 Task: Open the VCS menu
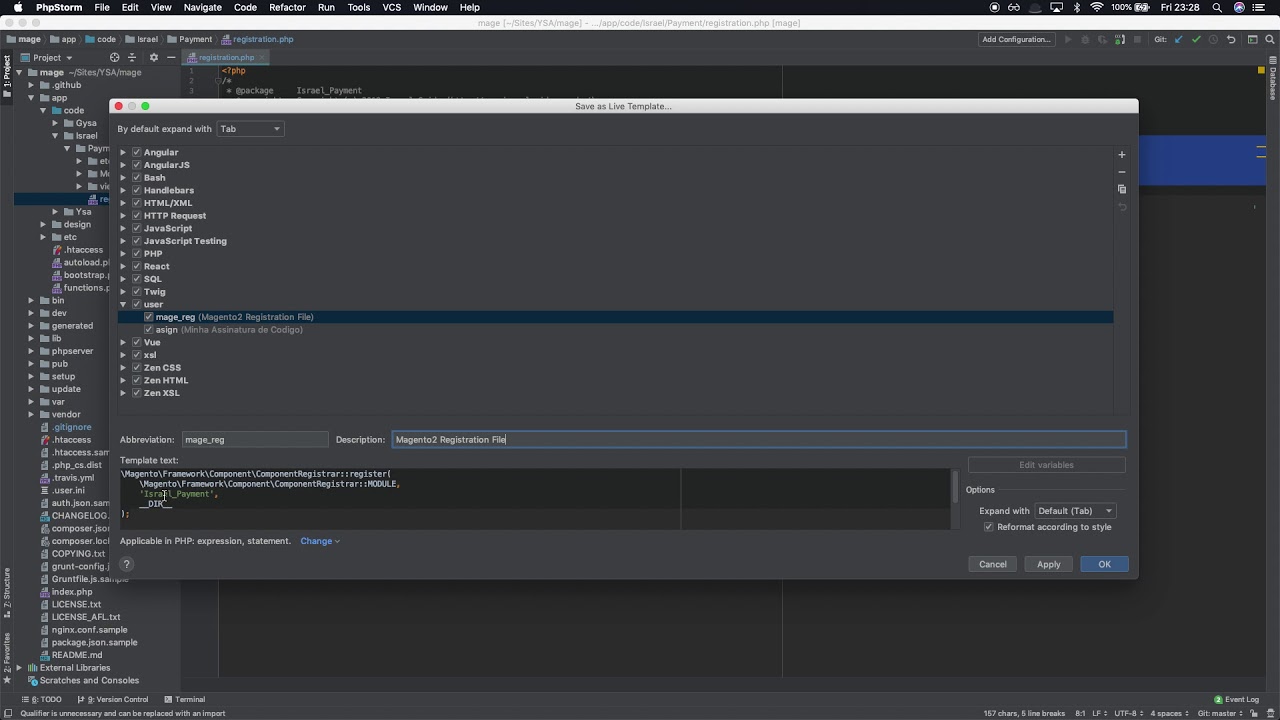[x=392, y=7]
